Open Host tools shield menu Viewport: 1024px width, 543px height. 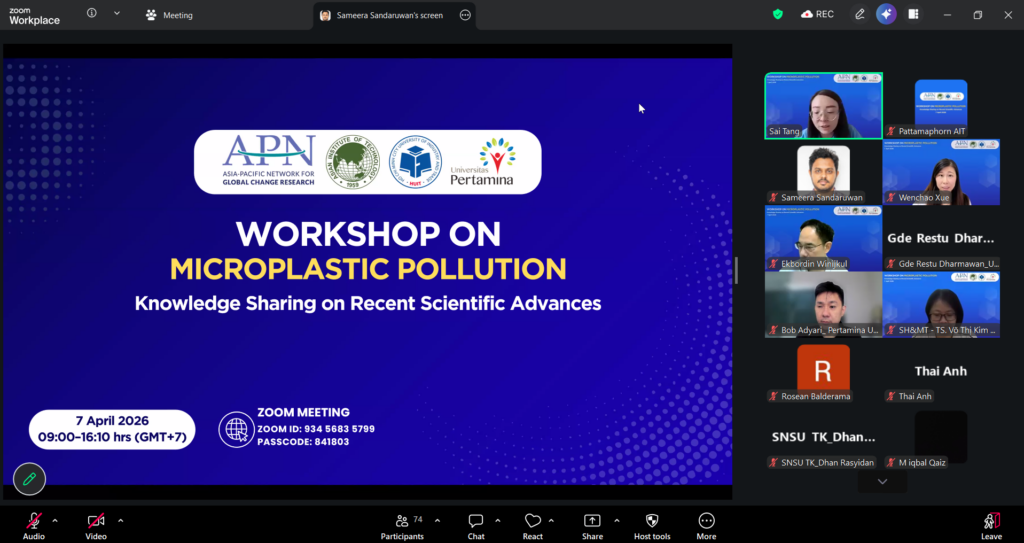[x=652, y=523]
